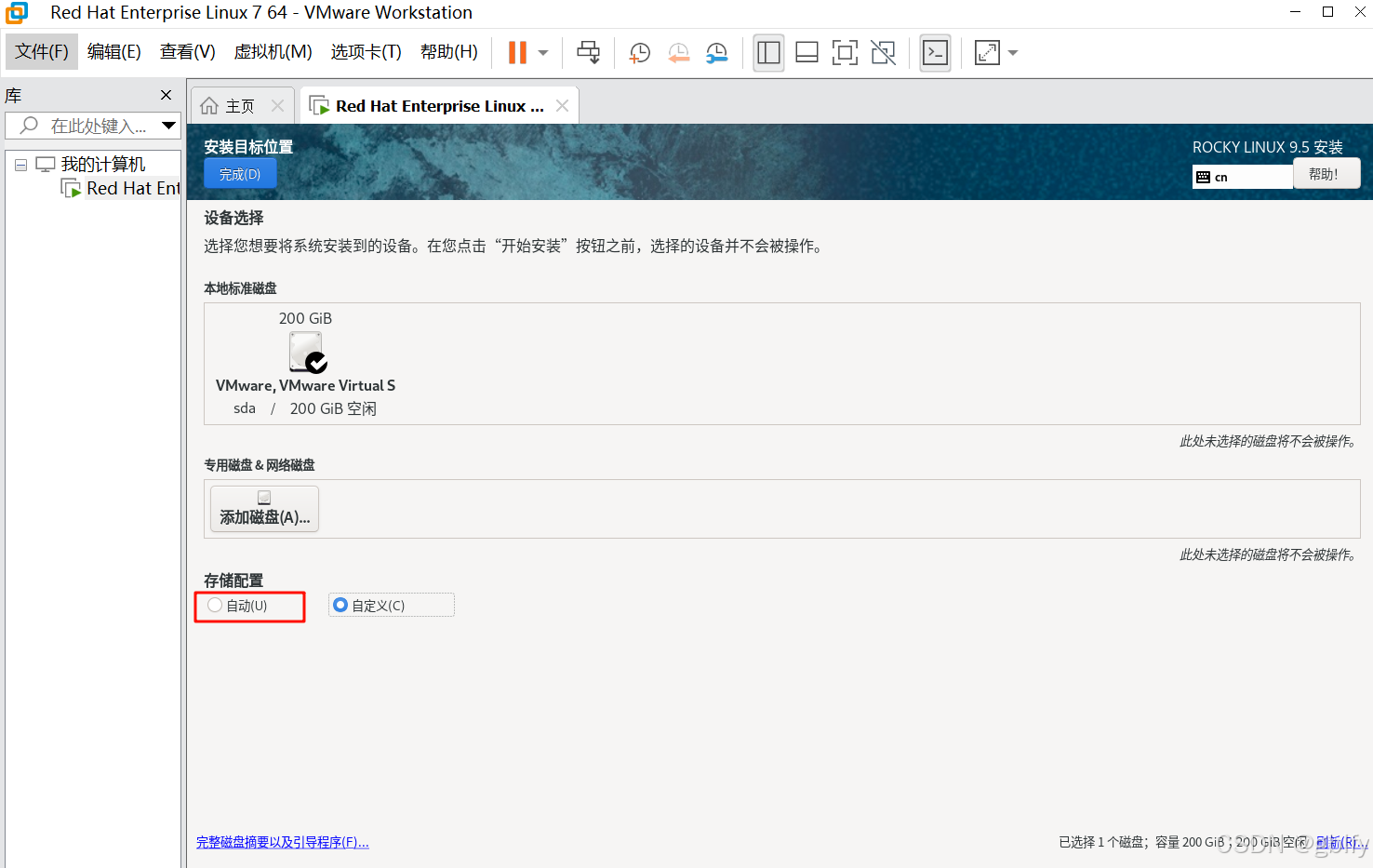Open 完整磁盘摘要以及引导程序(F)... link
Image resolution: width=1373 pixels, height=868 pixels.
tap(283, 842)
